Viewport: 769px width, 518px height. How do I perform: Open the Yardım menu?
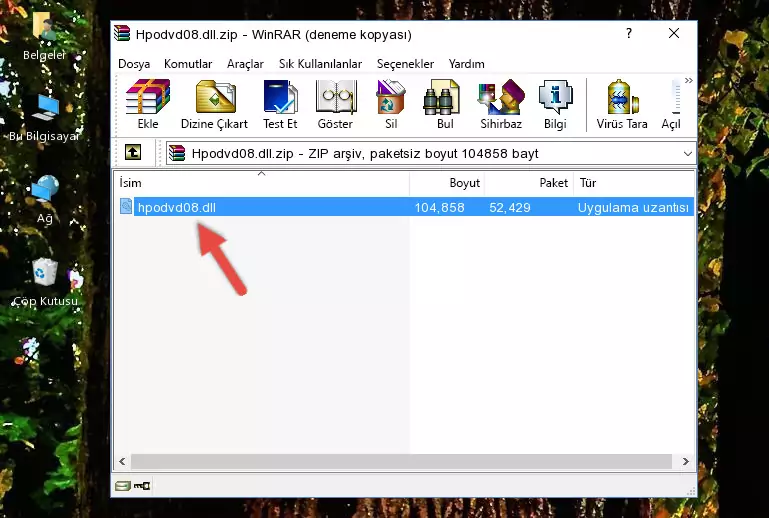coord(466,64)
